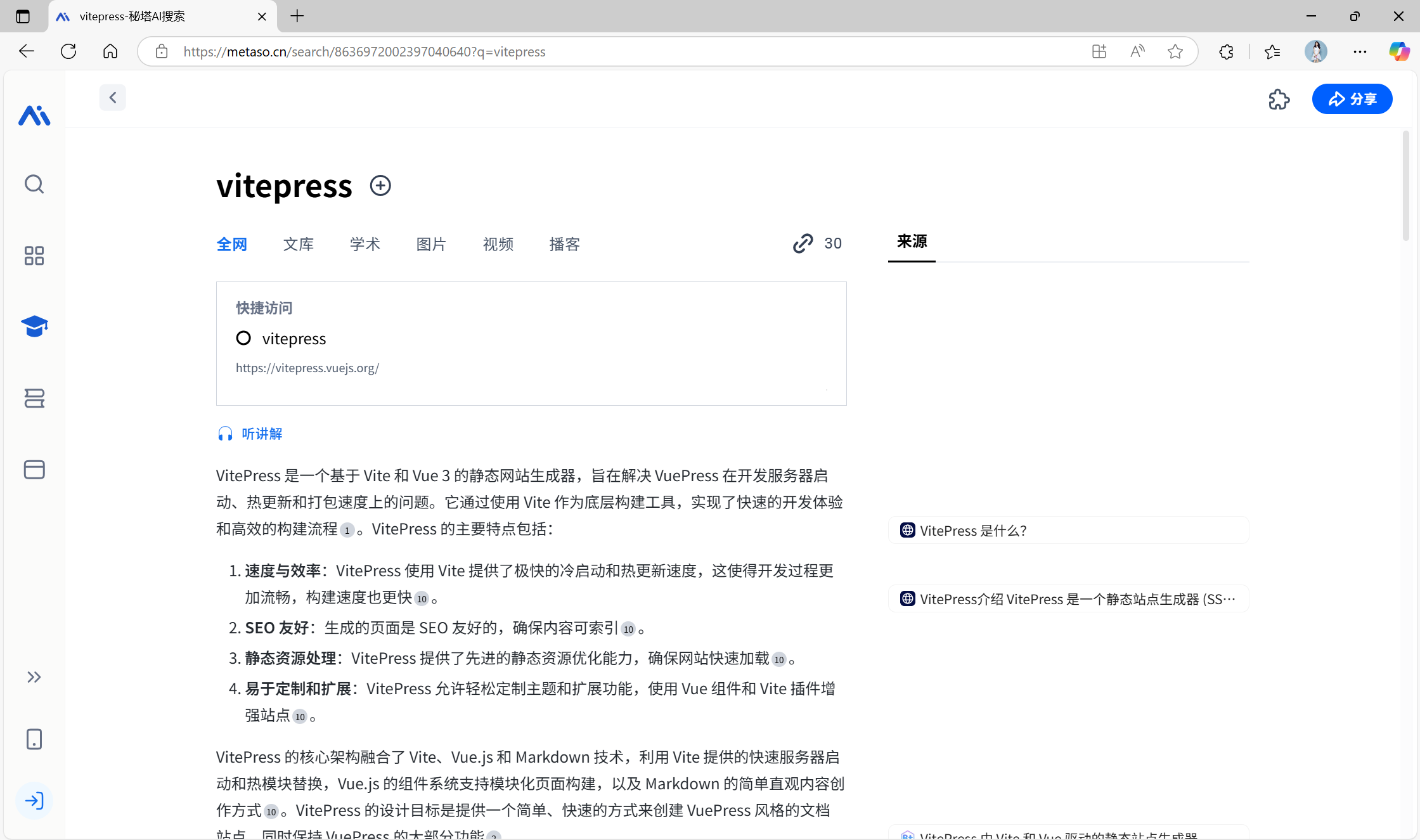Click the browser back arrow
The image size is (1420, 840).
pos(27,51)
